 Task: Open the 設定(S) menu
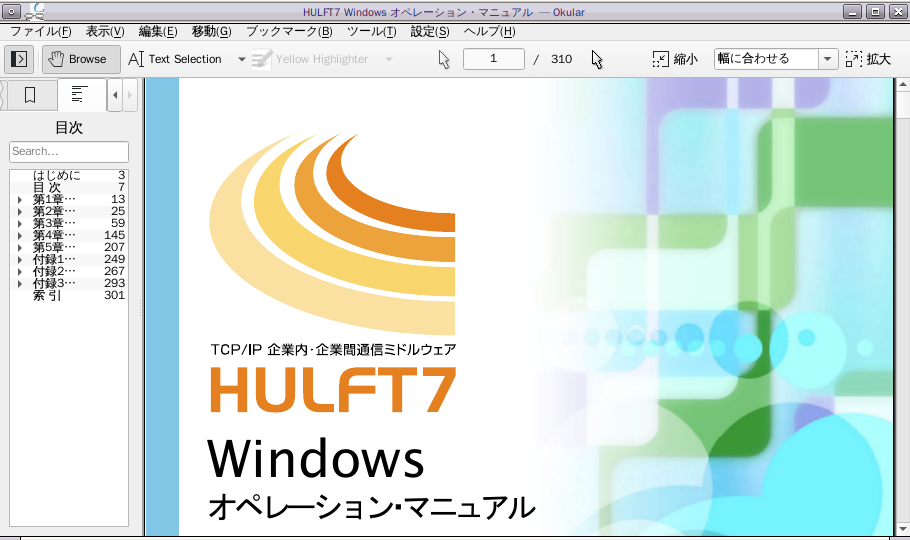click(x=430, y=31)
